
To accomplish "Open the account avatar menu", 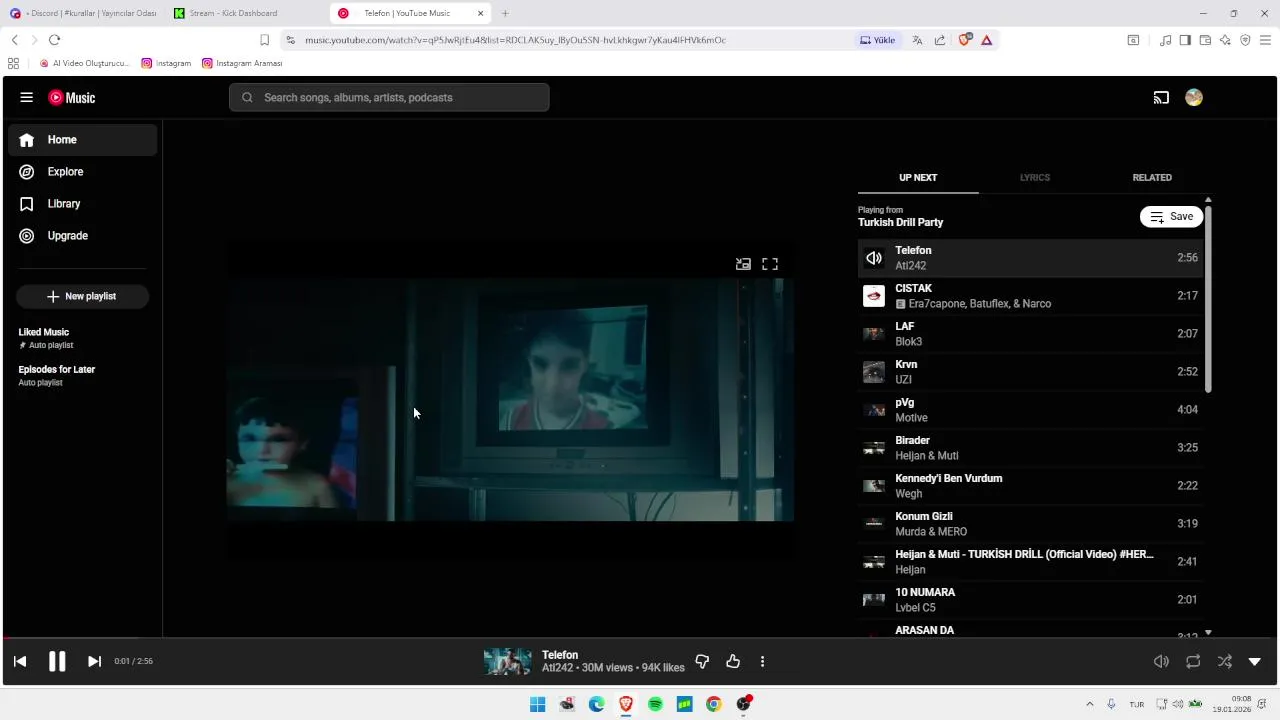I will 1194,98.
